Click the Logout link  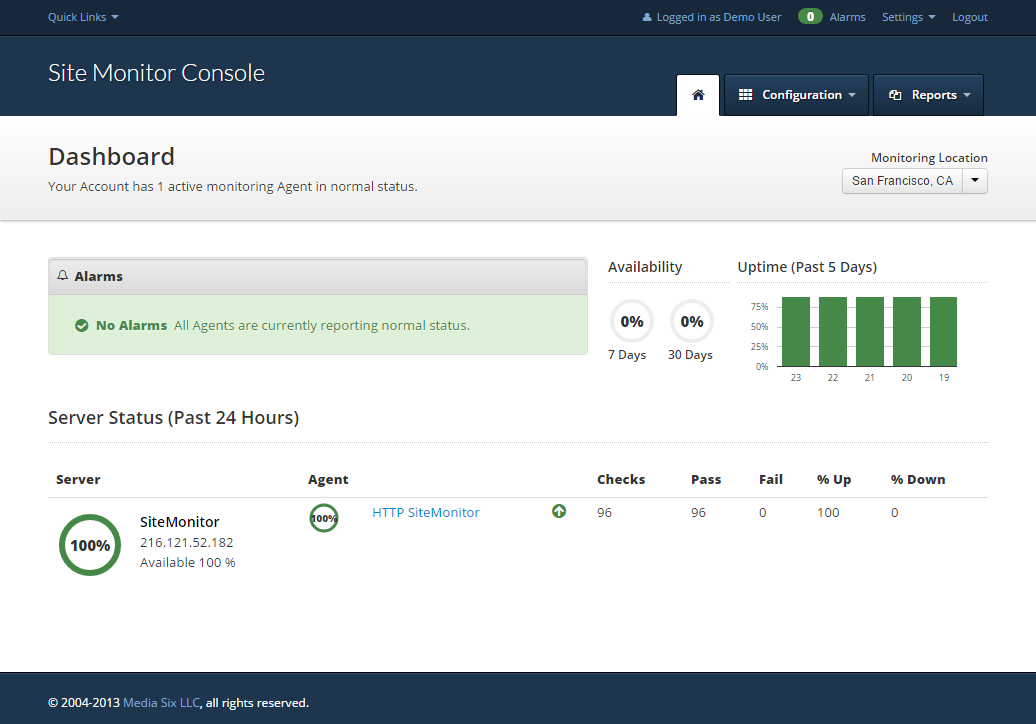tap(969, 17)
